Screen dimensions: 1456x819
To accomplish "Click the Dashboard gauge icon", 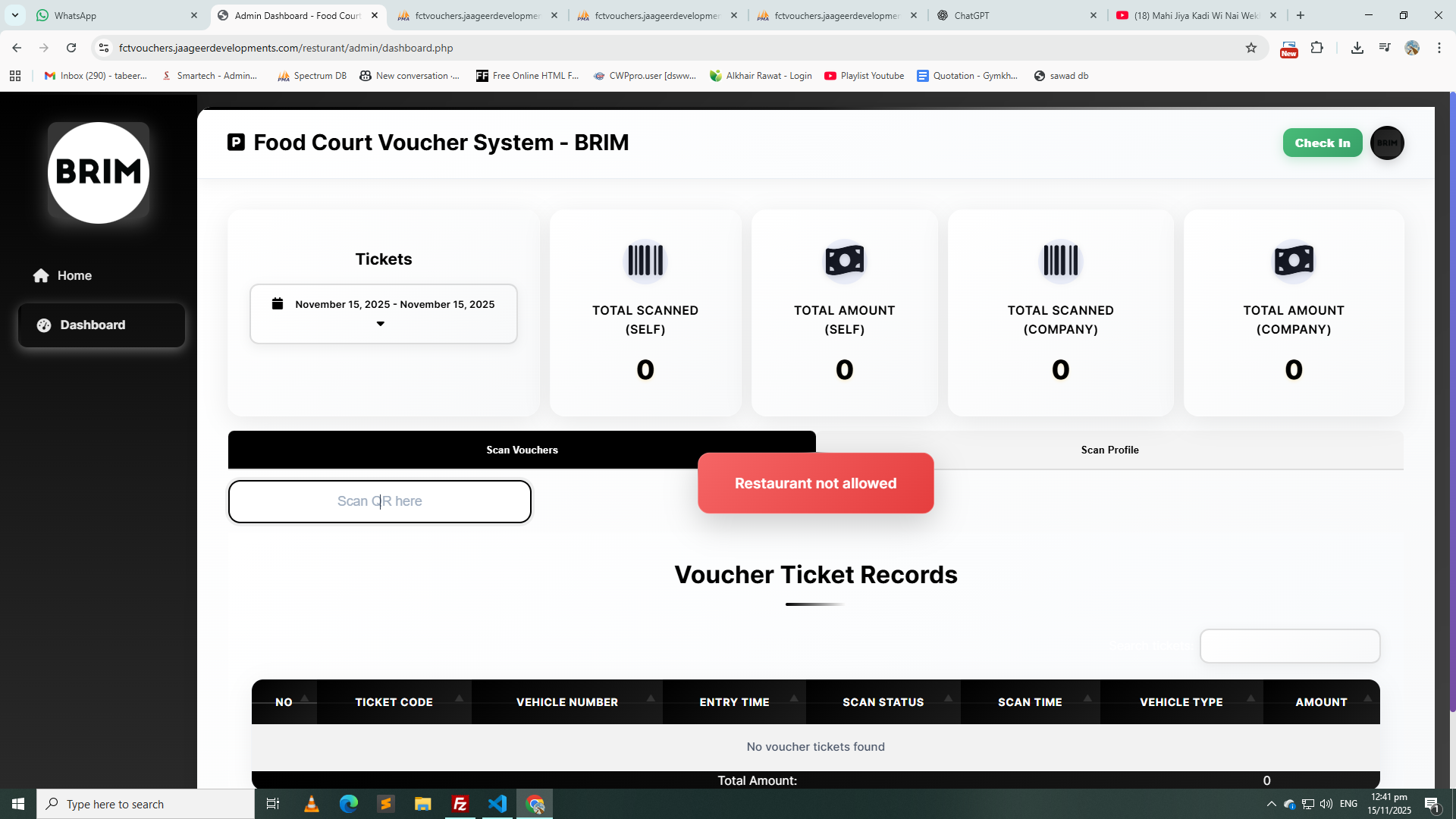I will (44, 325).
